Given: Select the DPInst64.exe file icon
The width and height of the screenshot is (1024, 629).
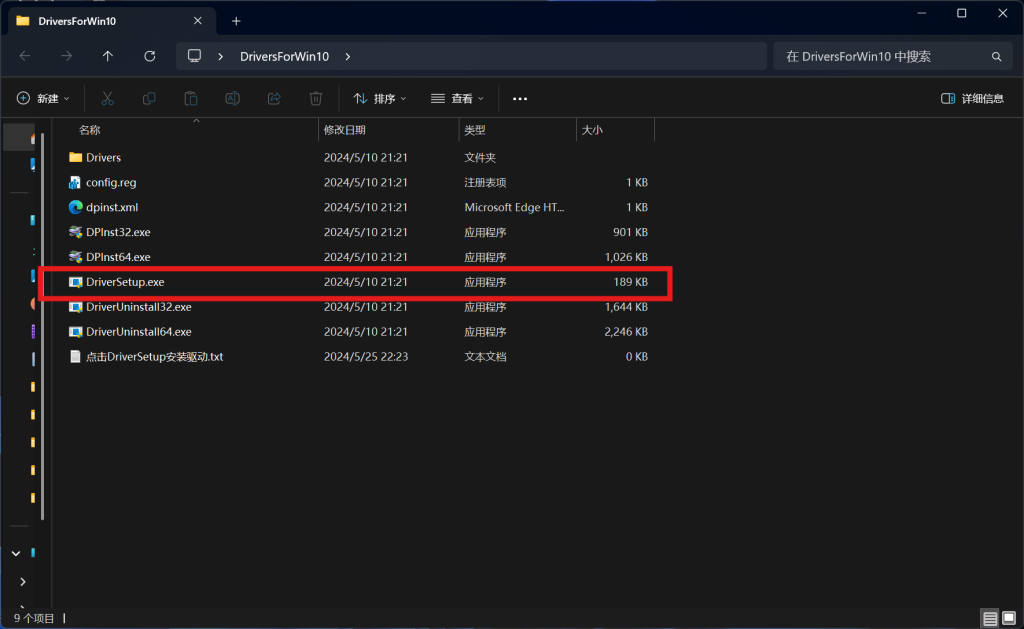Looking at the screenshot, I should point(76,257).
